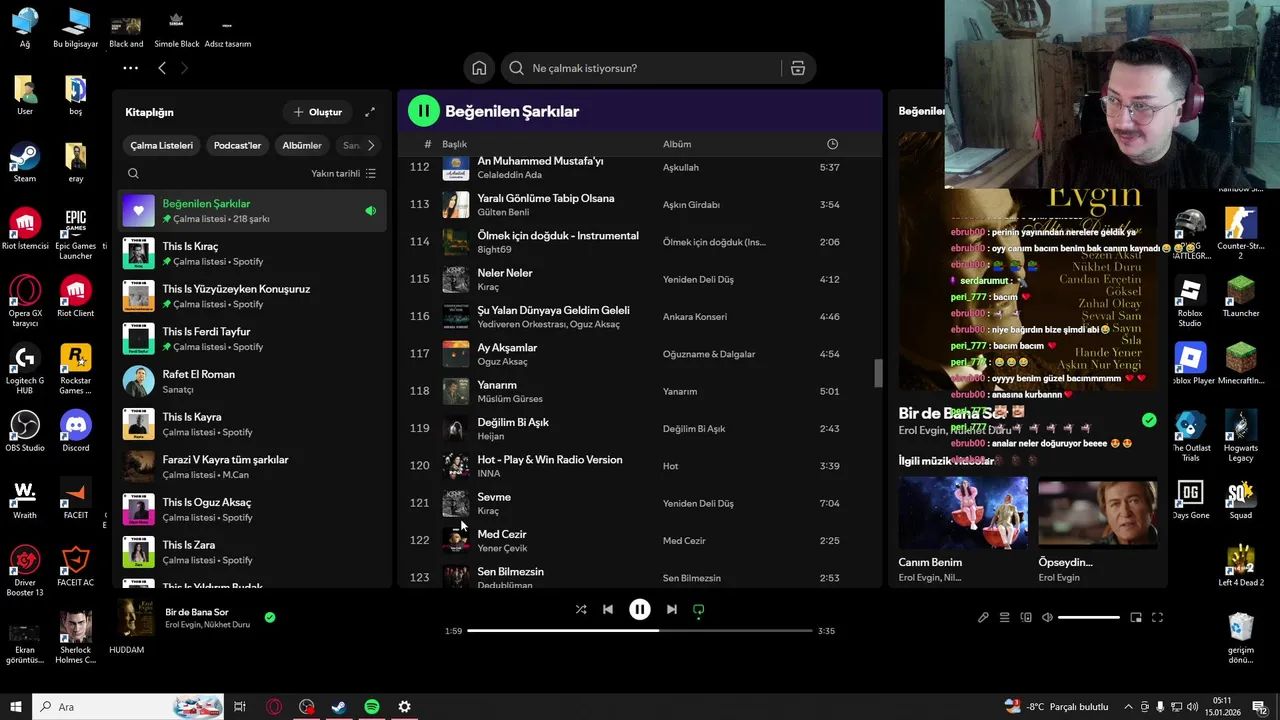1280x720 pixels.
Task: Sort by the Albüm column header
Action: 677,144
